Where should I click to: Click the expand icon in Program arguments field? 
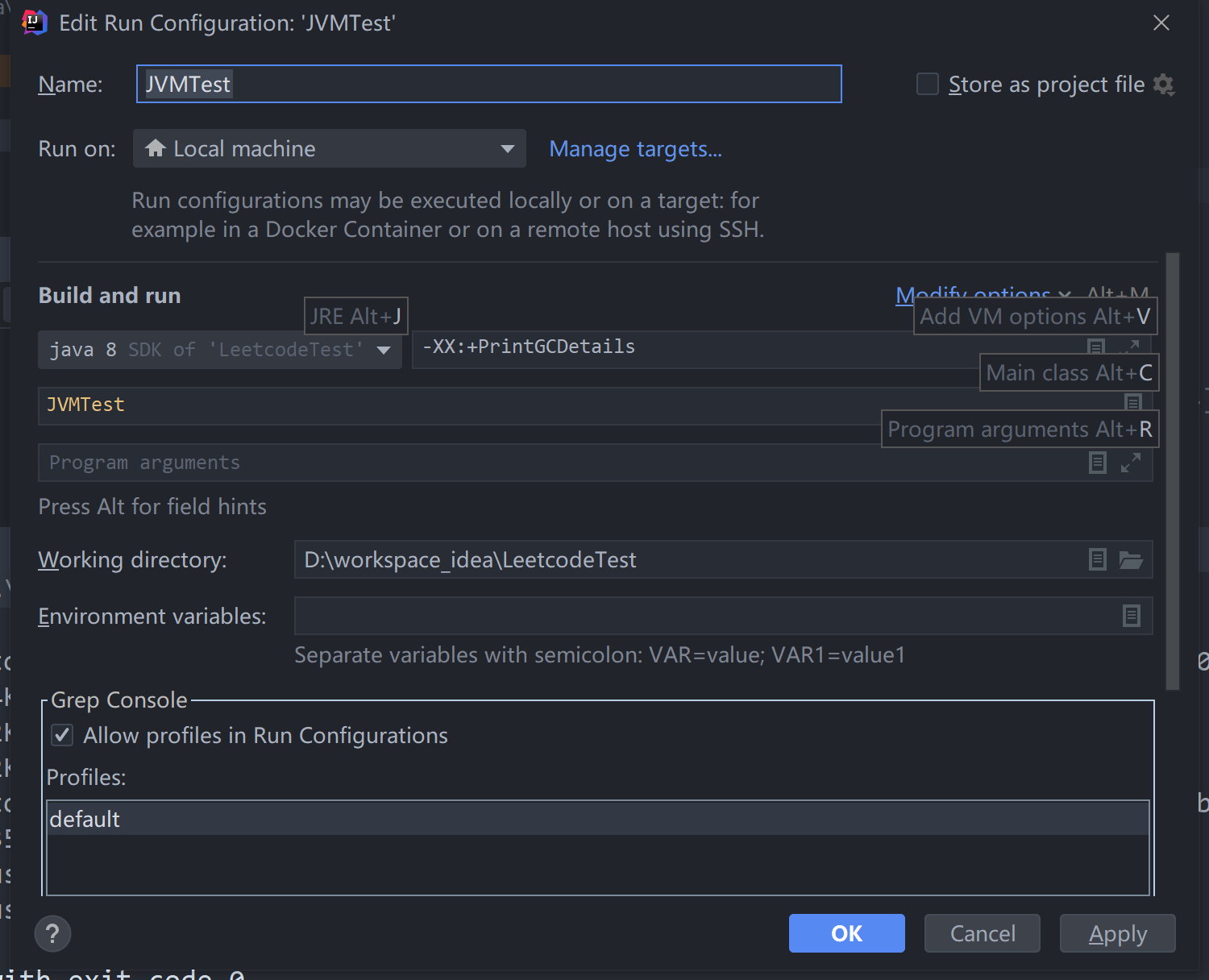tap(1131, 463)
